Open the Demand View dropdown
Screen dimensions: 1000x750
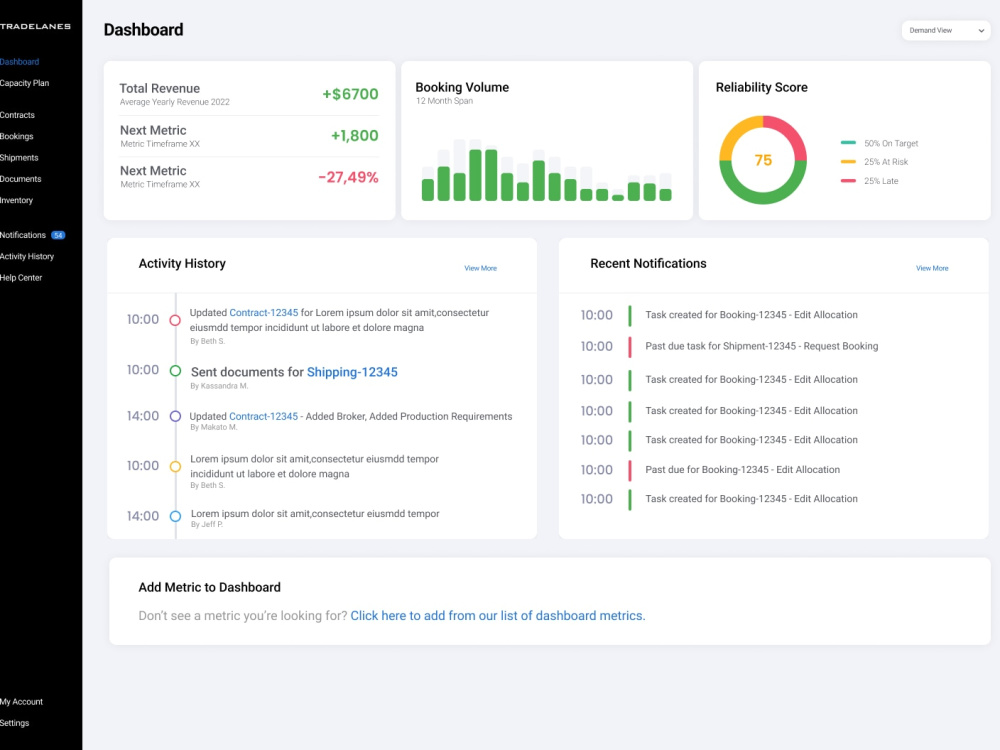(x=945, y=30)
